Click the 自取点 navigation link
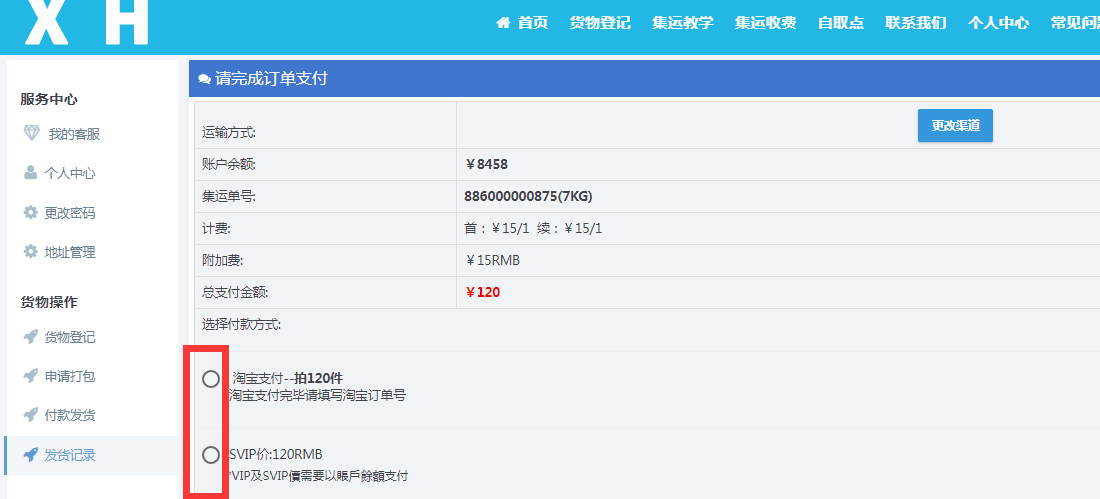Screen dimensions: 1100x499 [841, 23]
